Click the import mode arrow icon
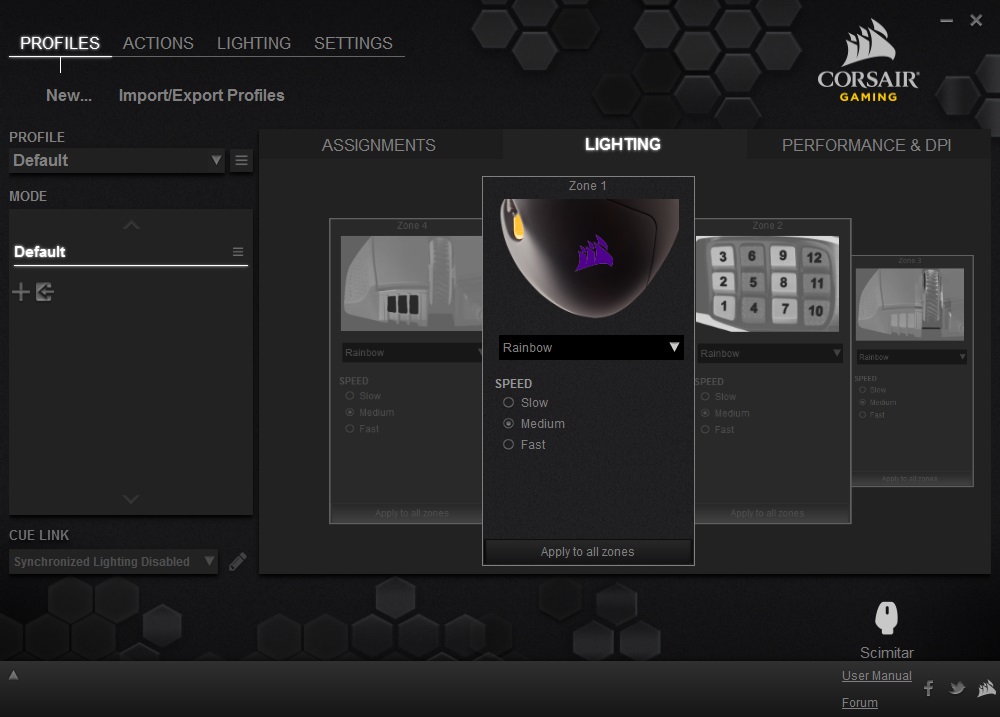Screen dimensions: 1000x717 (45, 292)
